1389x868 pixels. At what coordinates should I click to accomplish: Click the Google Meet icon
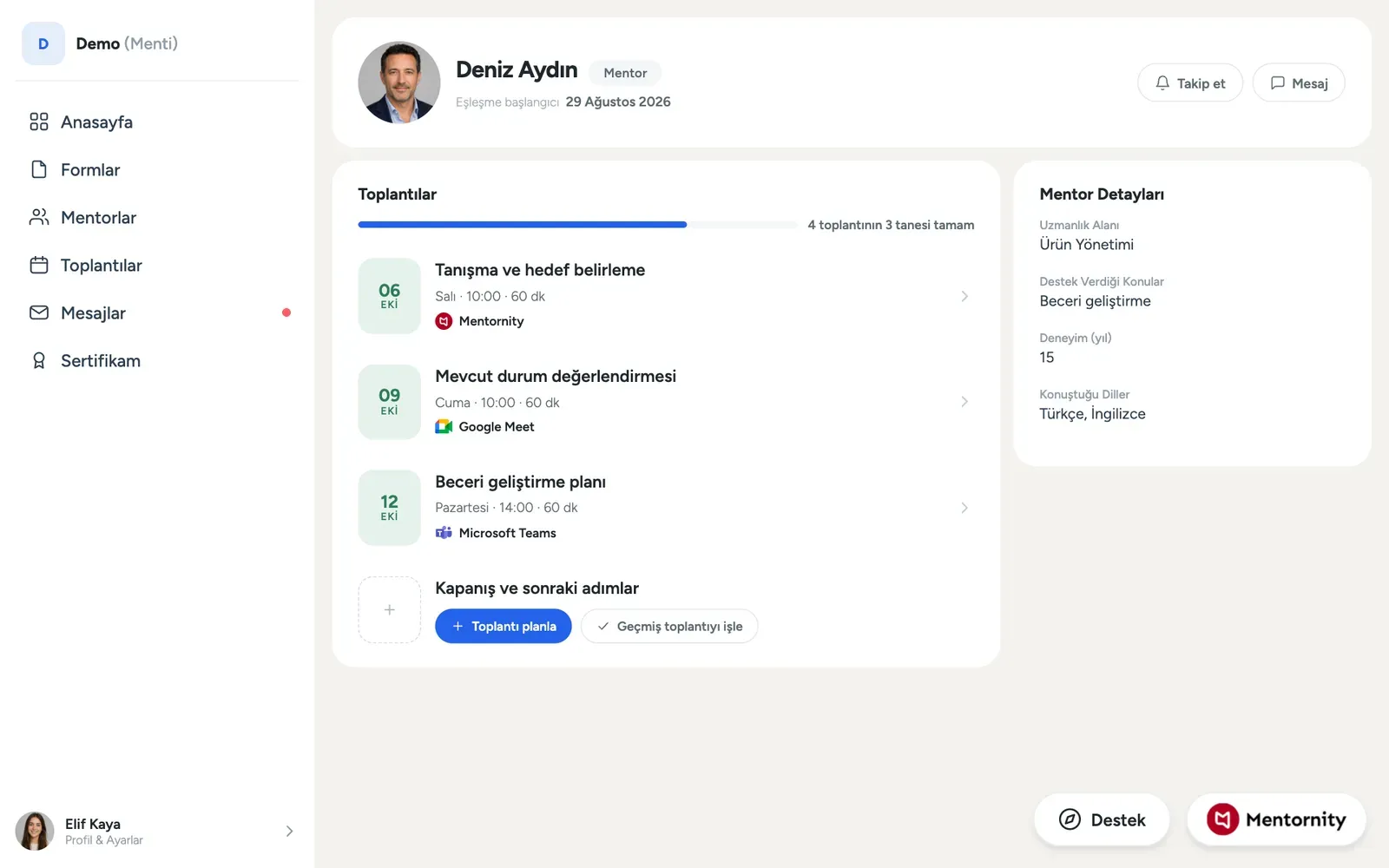[x=444, y=426]
